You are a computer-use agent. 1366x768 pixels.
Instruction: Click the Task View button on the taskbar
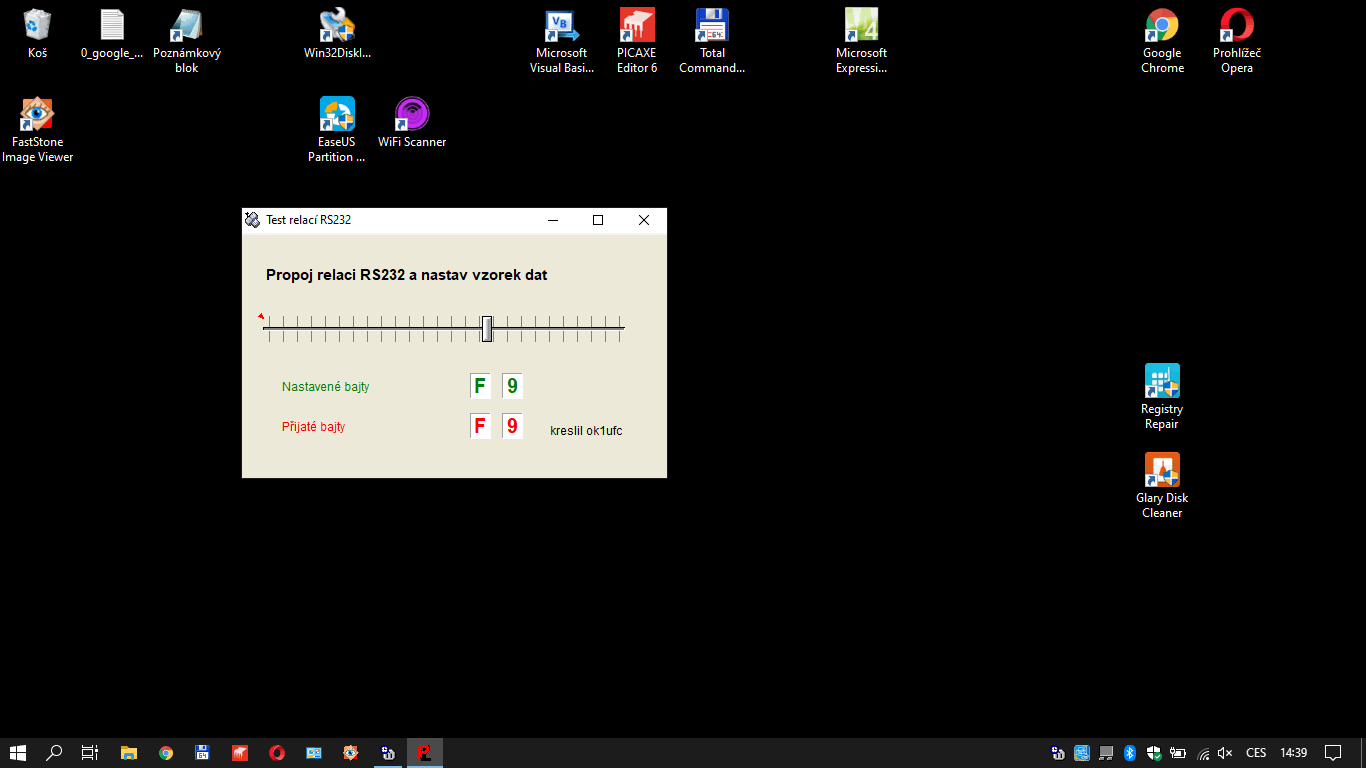(x=89, y=753)
